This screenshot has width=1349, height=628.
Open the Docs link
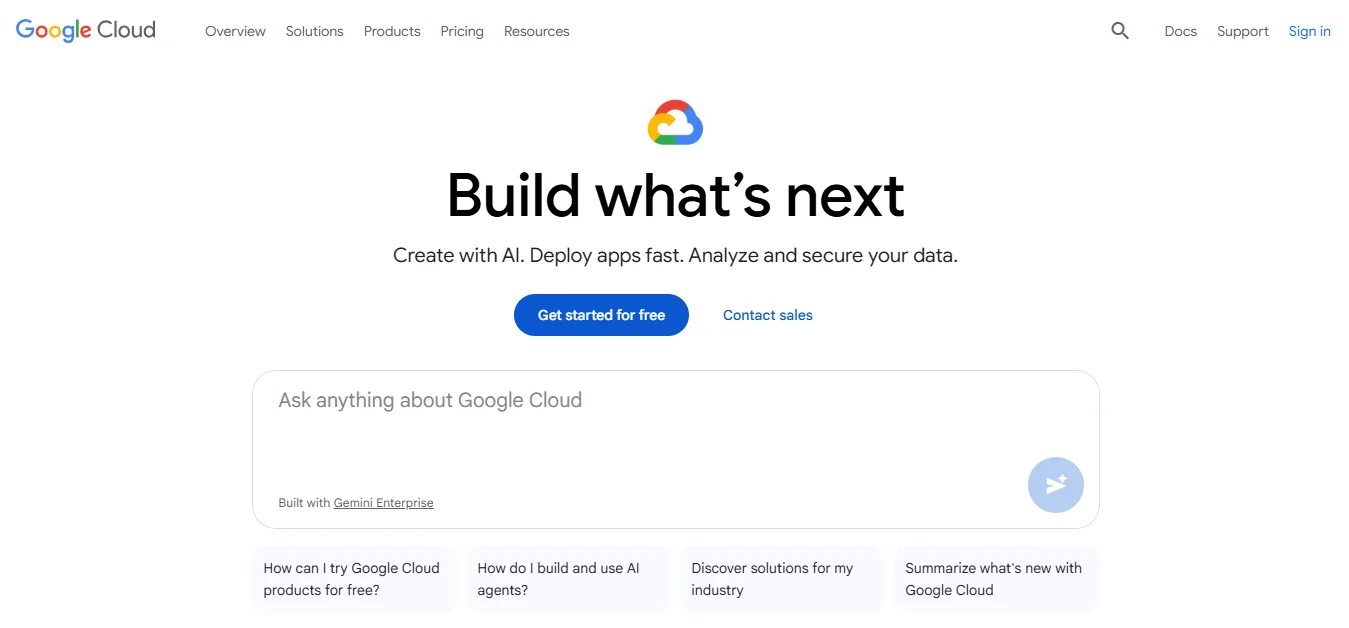coord(1180,31)
